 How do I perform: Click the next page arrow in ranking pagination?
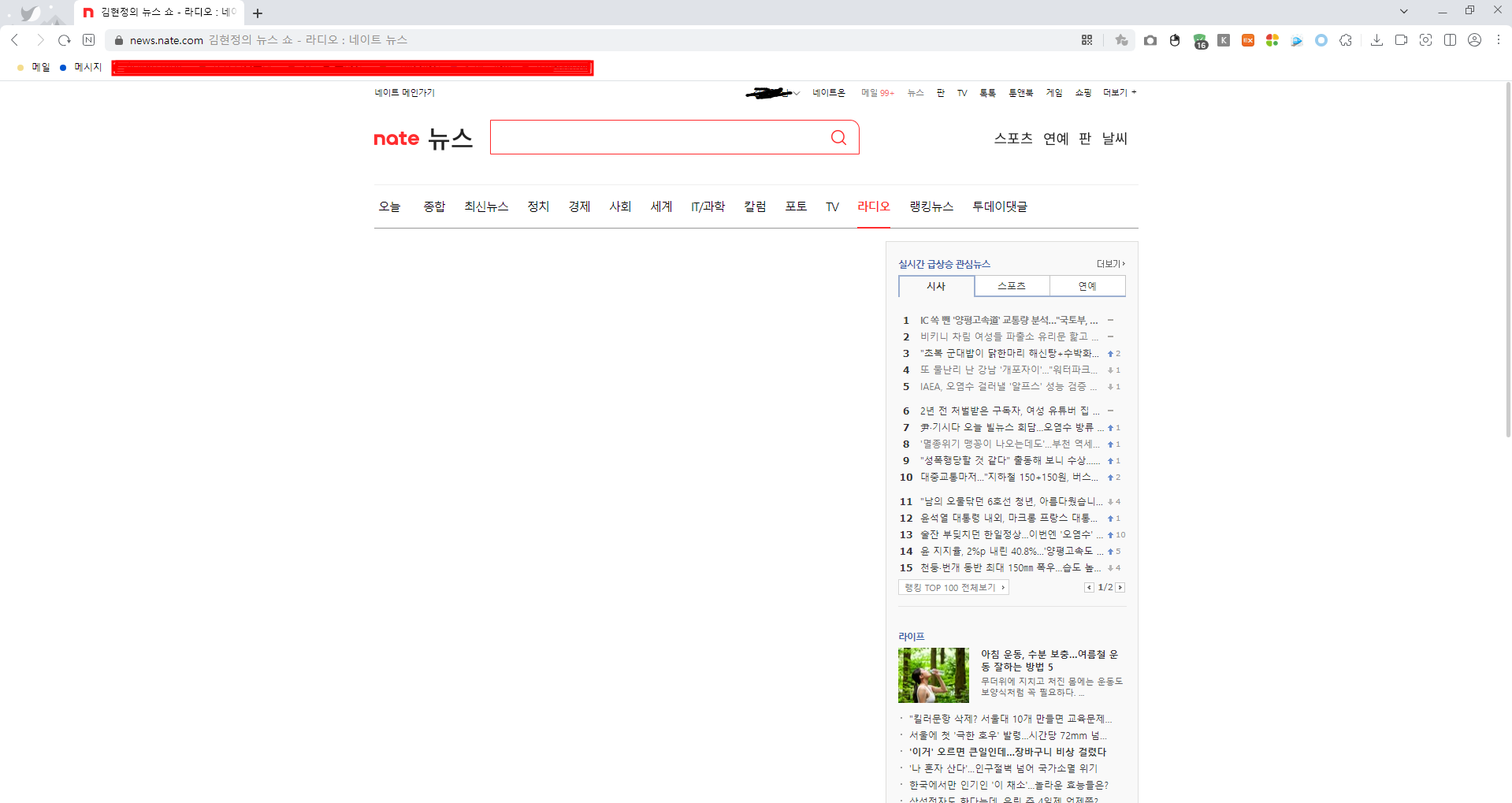[1120, 587]
